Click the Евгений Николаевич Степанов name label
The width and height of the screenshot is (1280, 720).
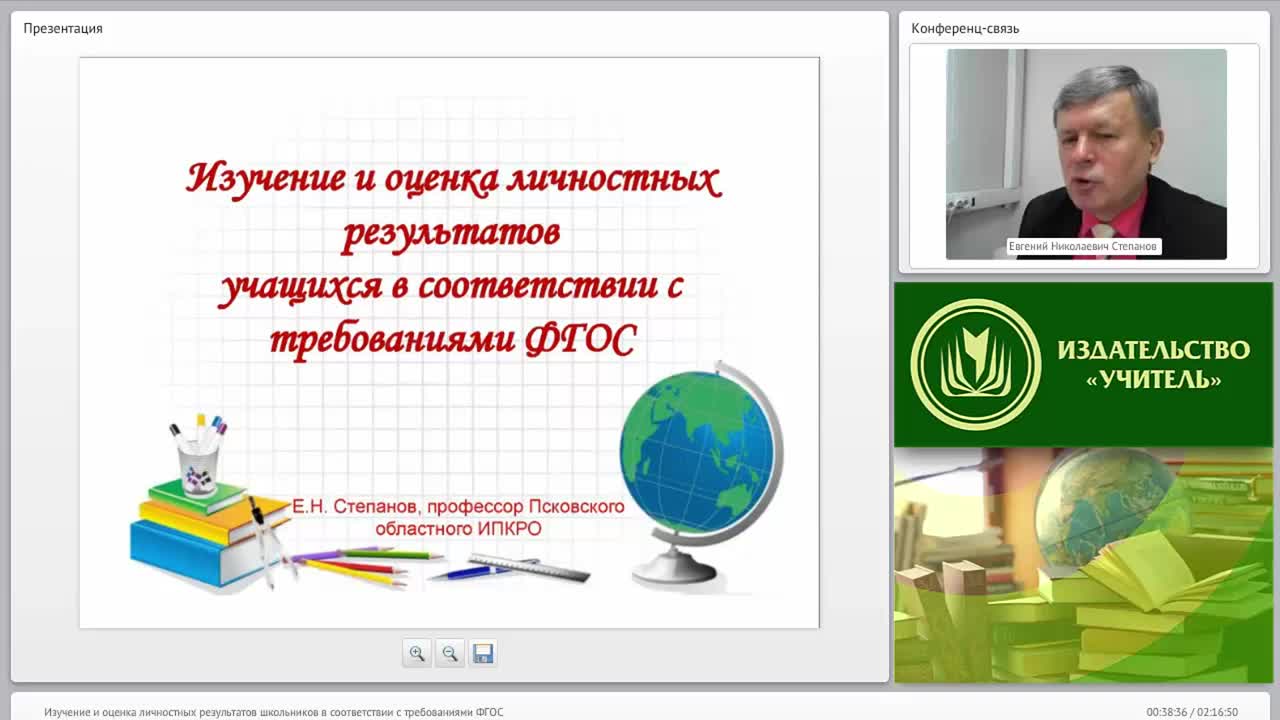point(1083,246)
